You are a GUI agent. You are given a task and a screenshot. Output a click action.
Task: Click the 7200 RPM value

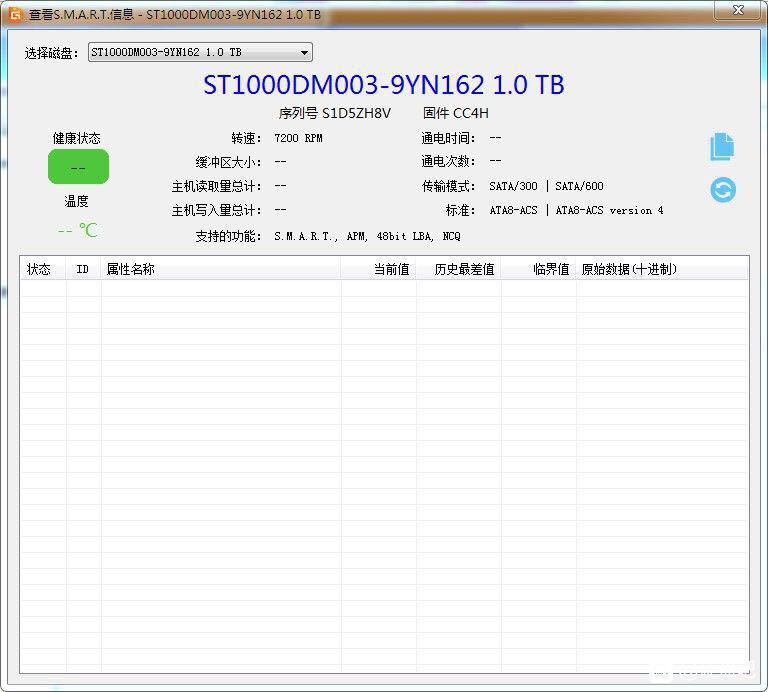coord(298,138)
